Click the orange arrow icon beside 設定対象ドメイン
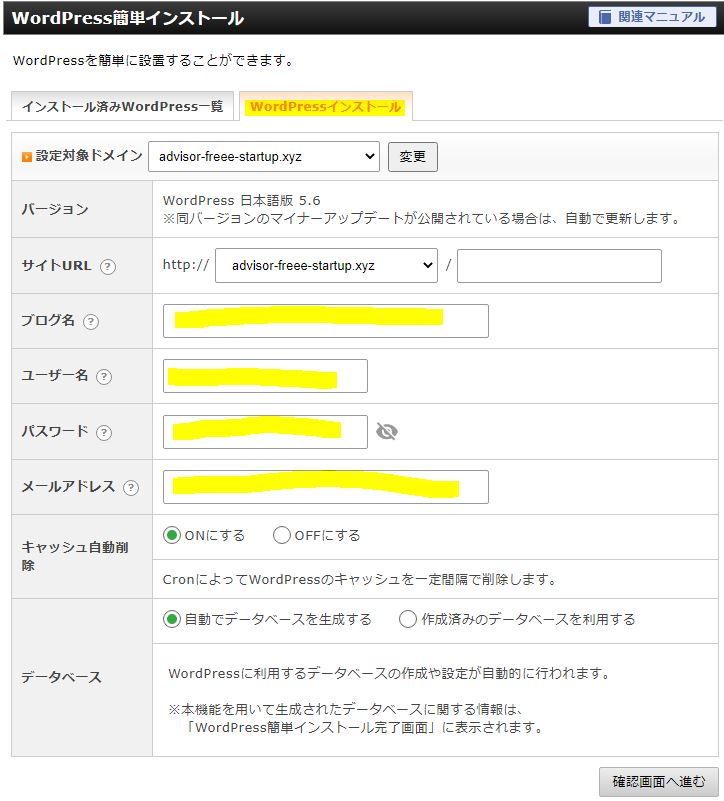Viewport: 724px width, 801px height. click(27, 156)
